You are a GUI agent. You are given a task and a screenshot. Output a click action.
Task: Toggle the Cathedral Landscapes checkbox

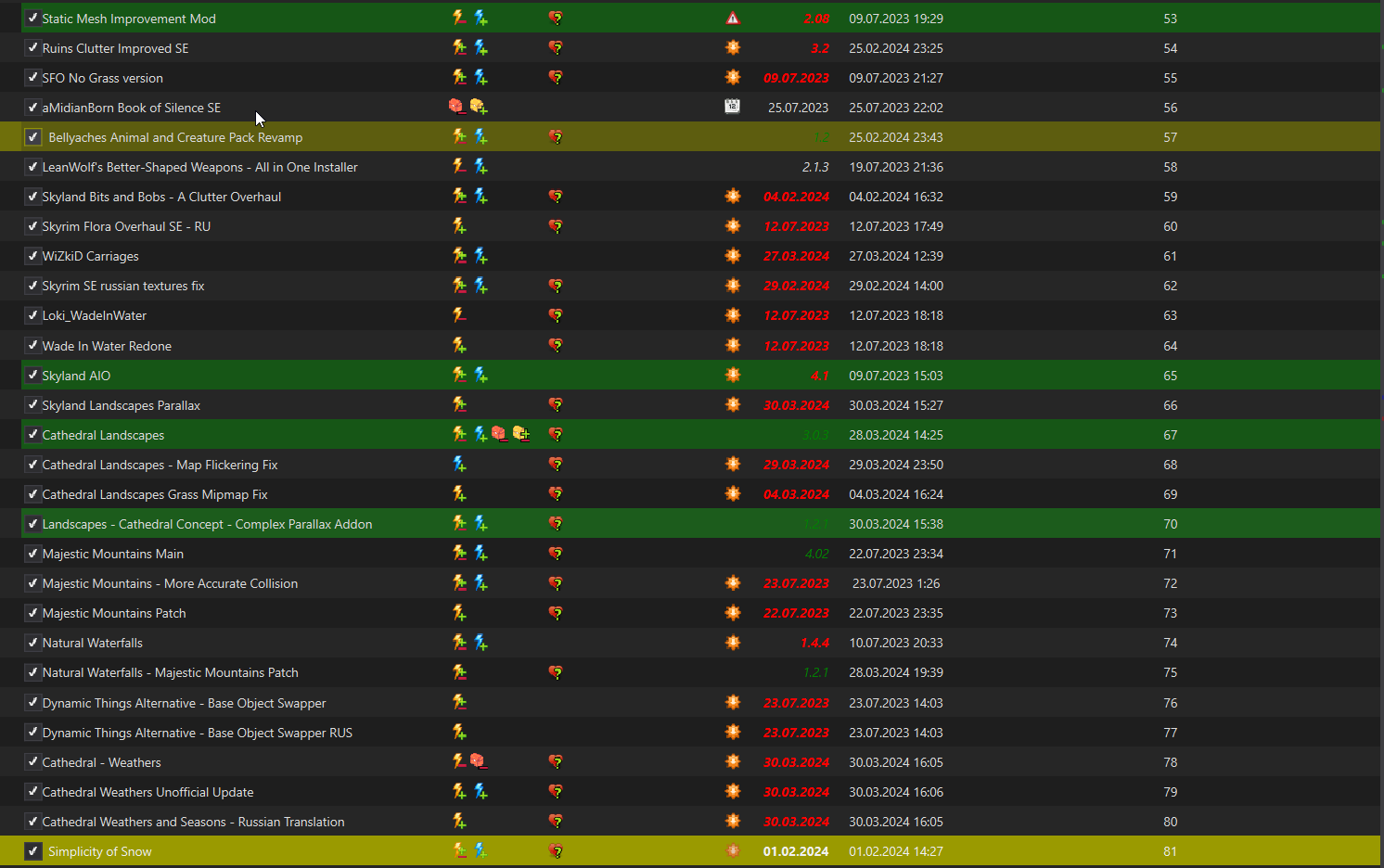point(32,434)
